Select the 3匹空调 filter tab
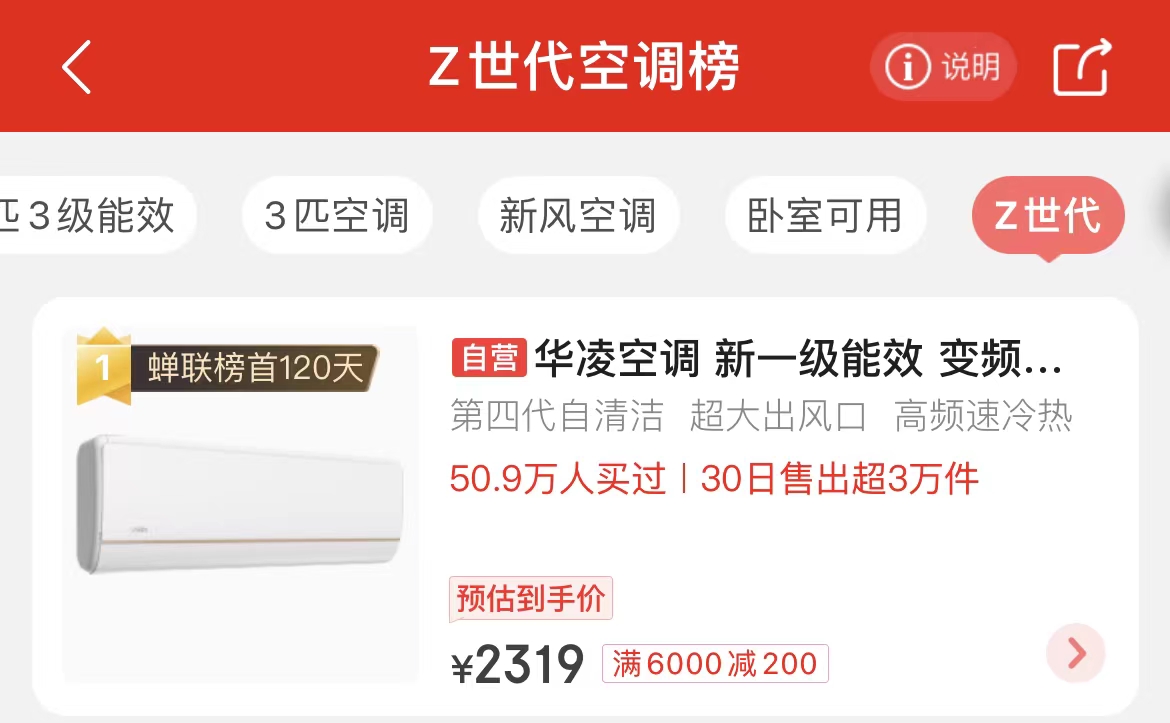Image resolution: width=1170 pixels, height=723 pixels. (337, 216)
